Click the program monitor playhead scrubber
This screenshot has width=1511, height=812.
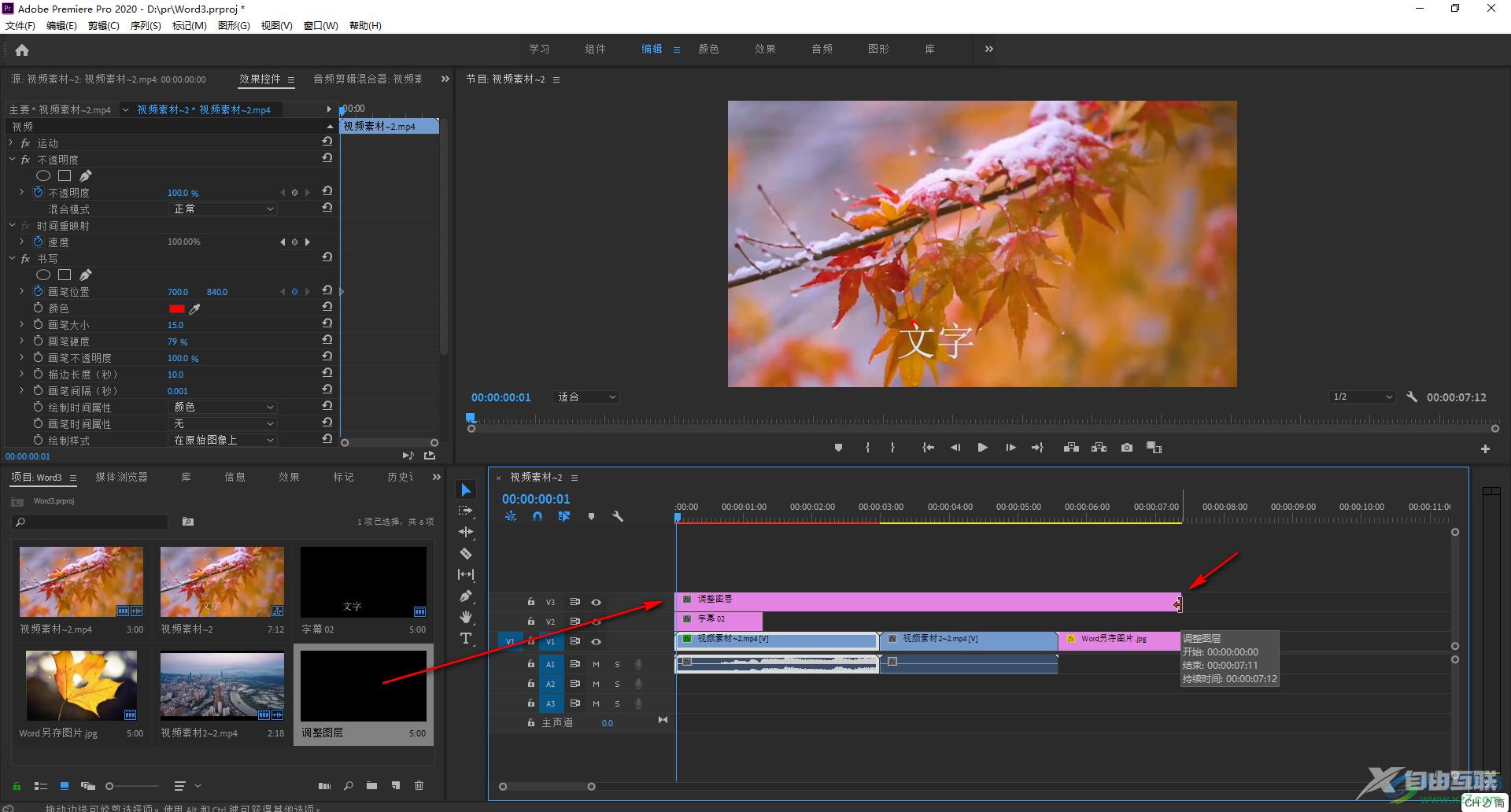pos(471,418)
